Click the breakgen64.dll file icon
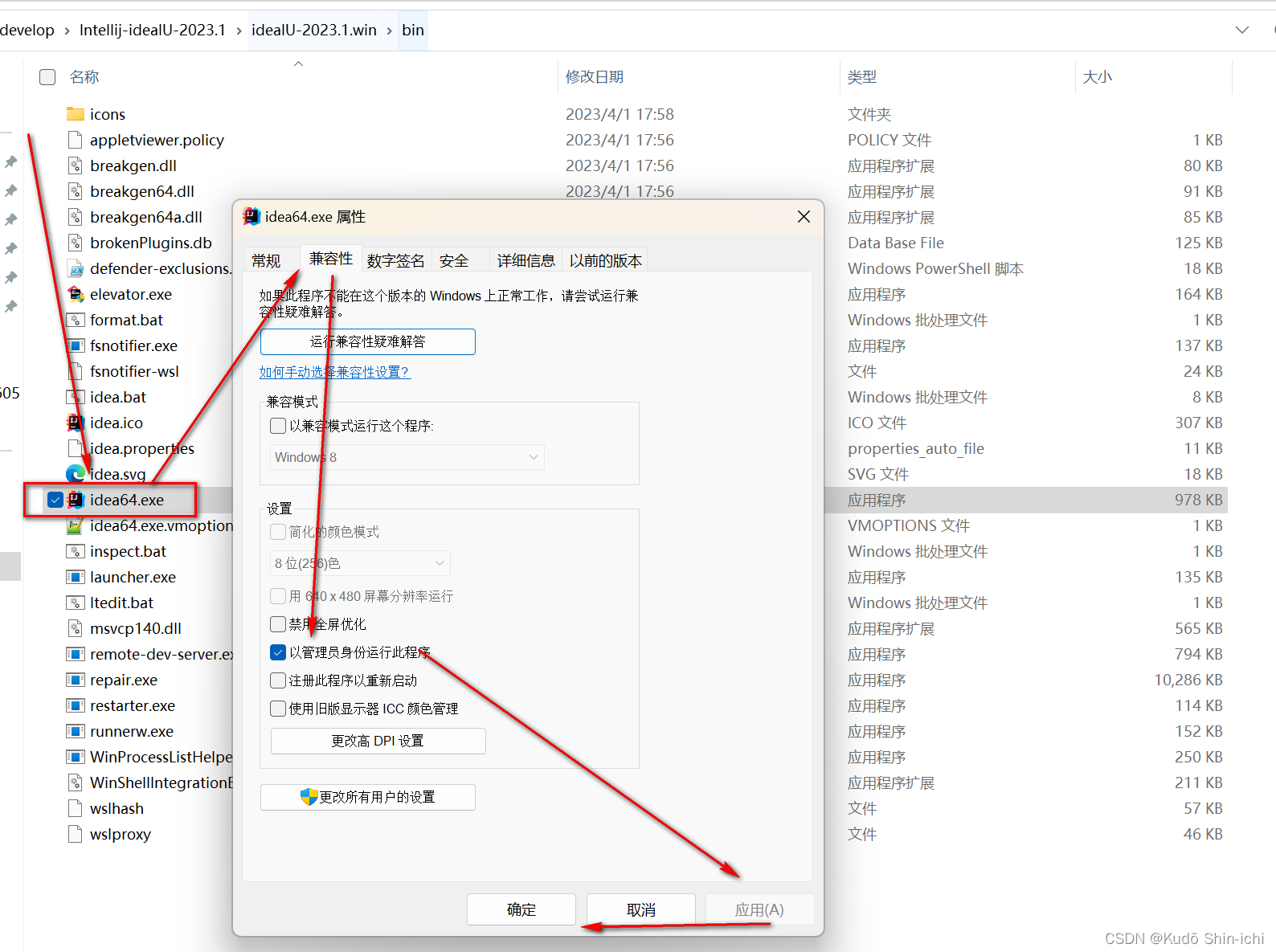This screenshot has width=1276, height=952. tap(76, 191)
